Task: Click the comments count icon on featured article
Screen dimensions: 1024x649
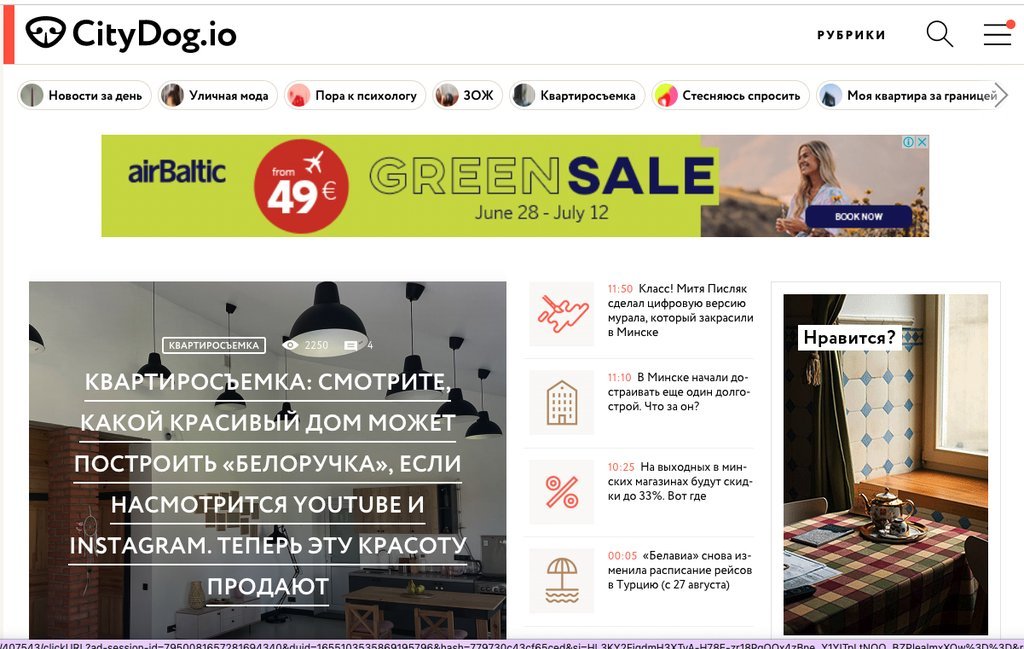Action: tap(351, 345)
